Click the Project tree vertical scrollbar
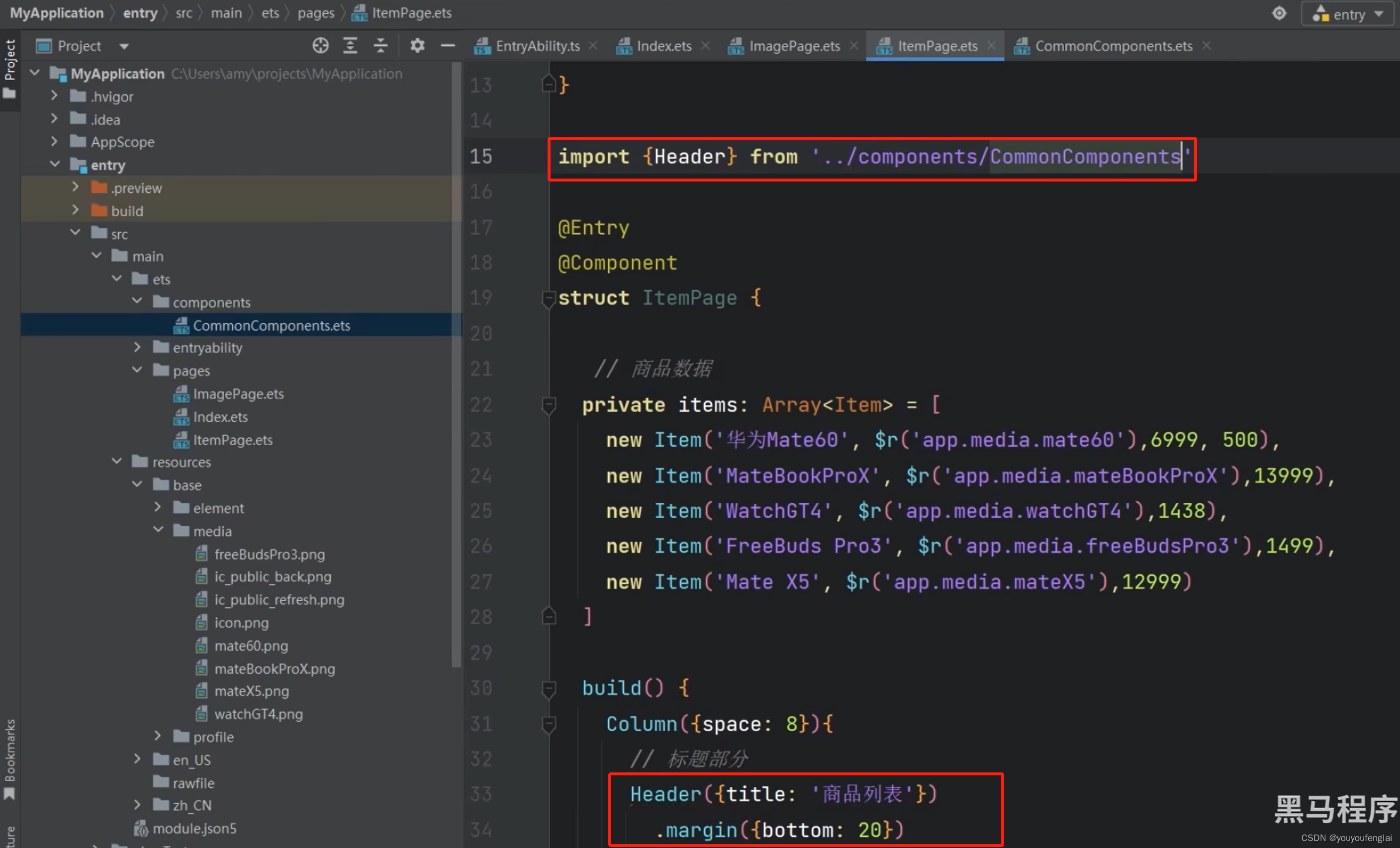The width and height of the screenshot is (1400, 848). point(456,364)
